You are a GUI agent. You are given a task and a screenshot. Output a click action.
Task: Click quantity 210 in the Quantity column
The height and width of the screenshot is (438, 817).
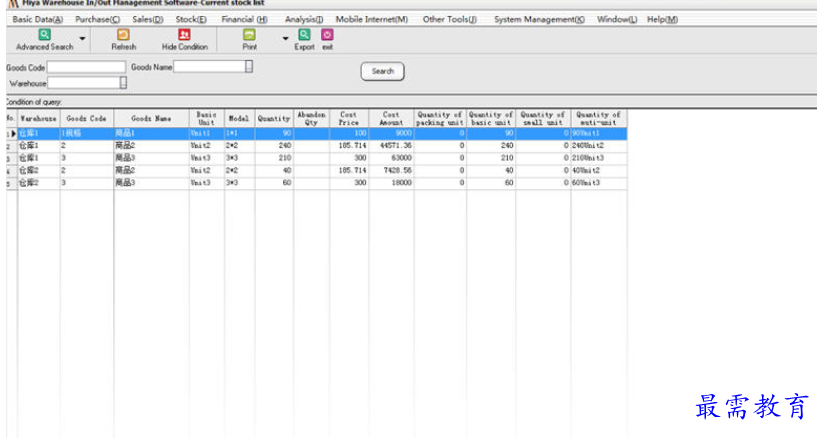(x=274, y=158)
